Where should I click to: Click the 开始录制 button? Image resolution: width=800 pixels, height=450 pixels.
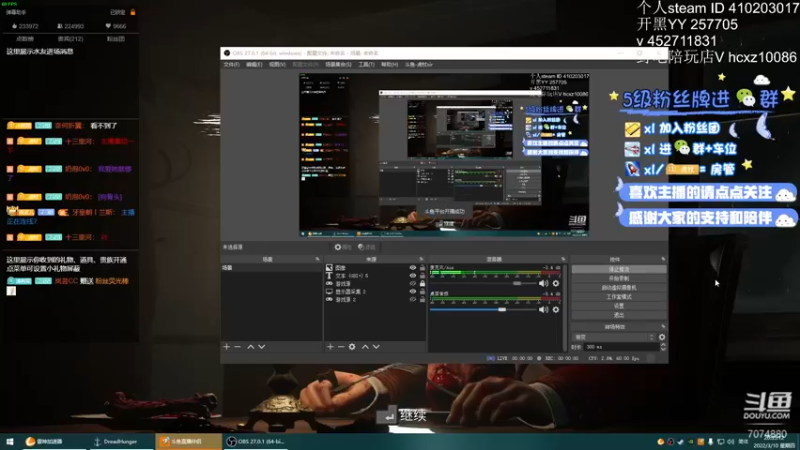click(619, 279)
